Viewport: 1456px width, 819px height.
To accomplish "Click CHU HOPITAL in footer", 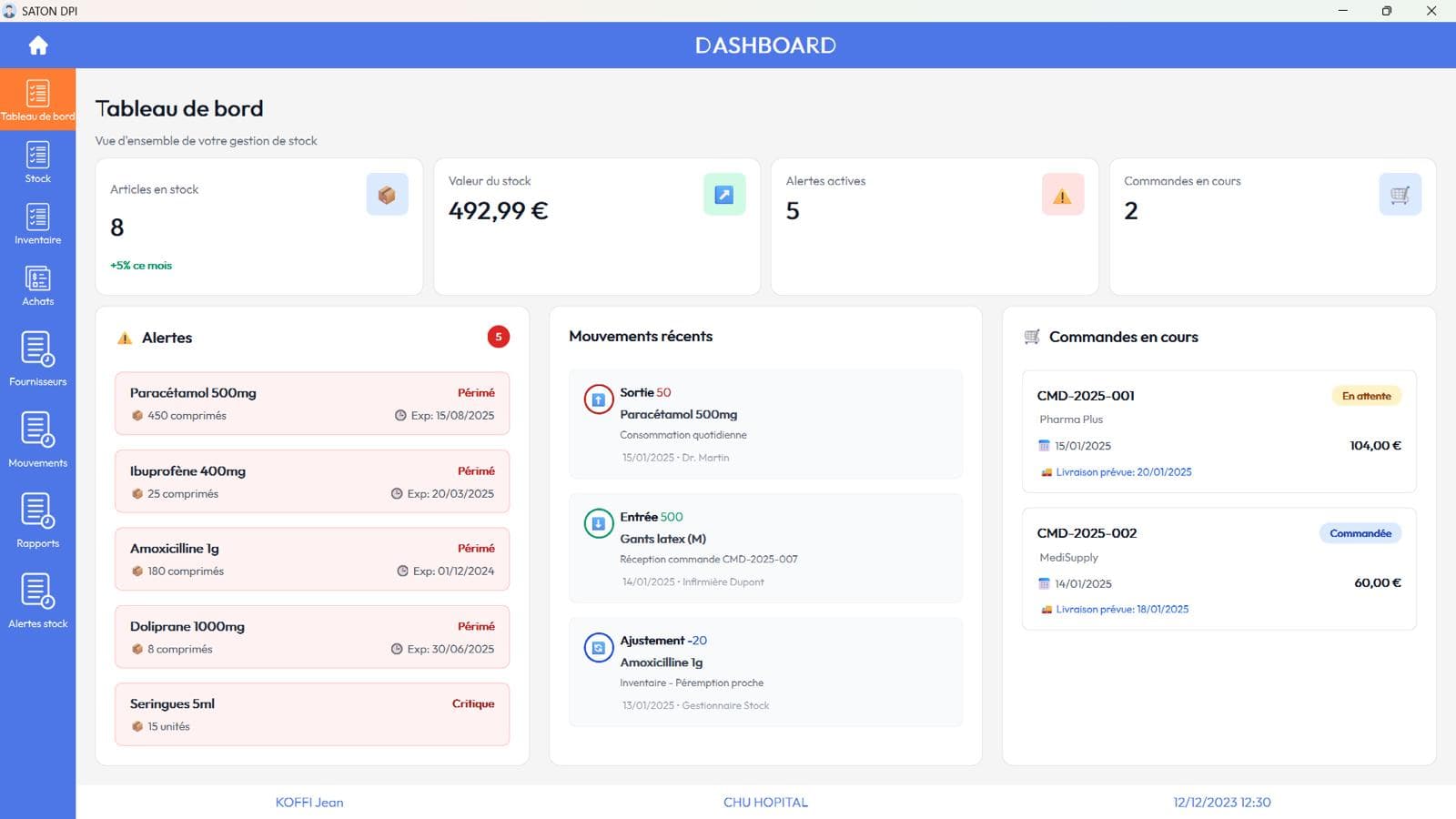I will (x=765, y=803).
